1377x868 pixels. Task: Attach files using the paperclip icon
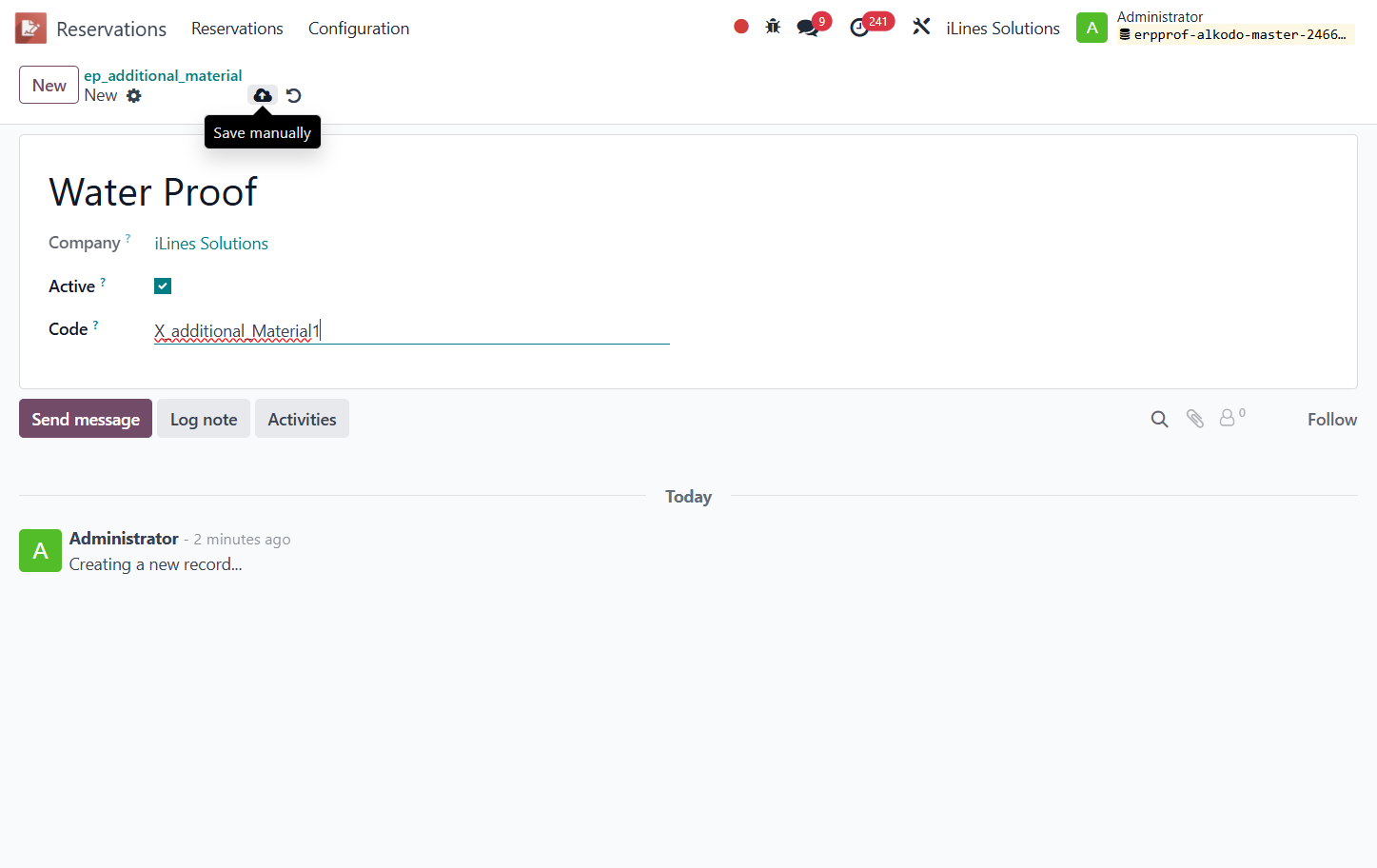[x=1195, y=419]
